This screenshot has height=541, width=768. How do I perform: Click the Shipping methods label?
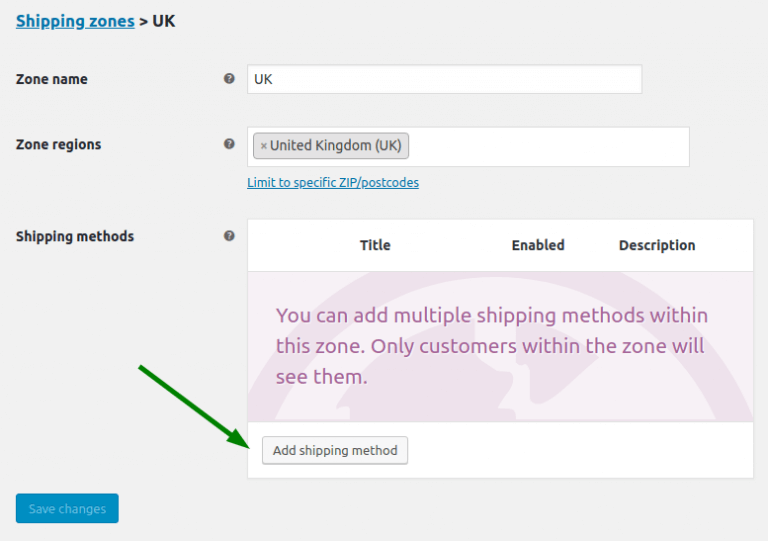(75, 236)
